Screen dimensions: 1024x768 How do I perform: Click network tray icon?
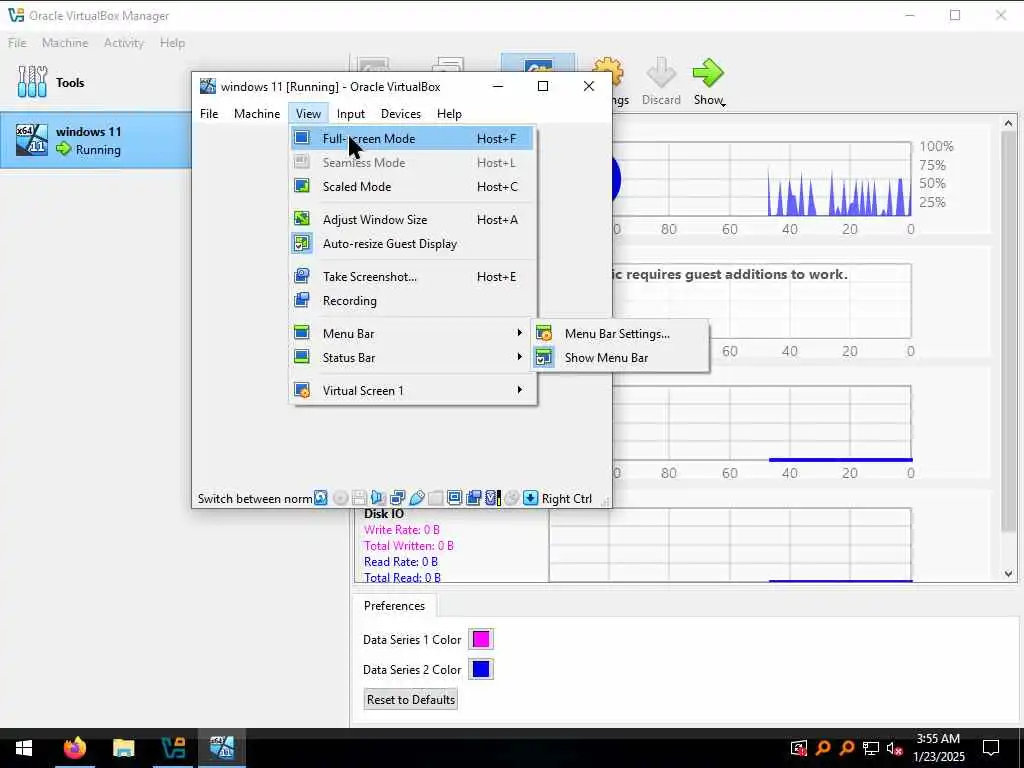click(x=871, y=748)
